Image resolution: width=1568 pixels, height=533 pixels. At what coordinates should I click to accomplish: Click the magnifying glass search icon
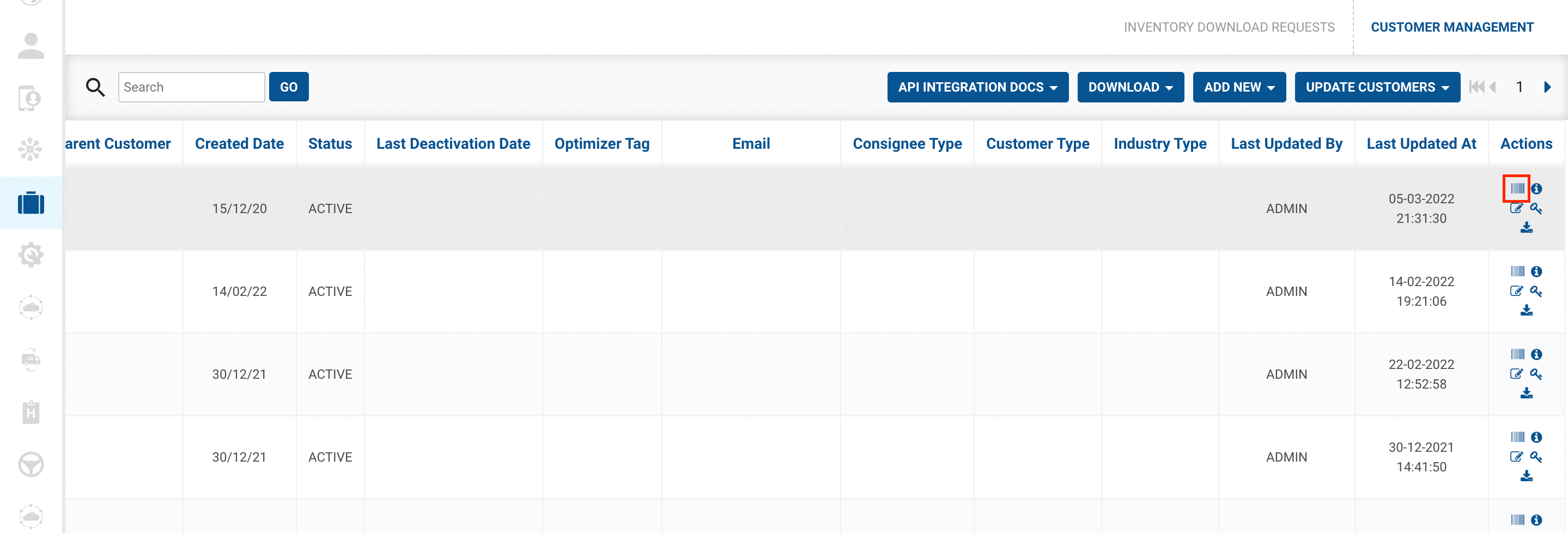[x=95, y=87]
